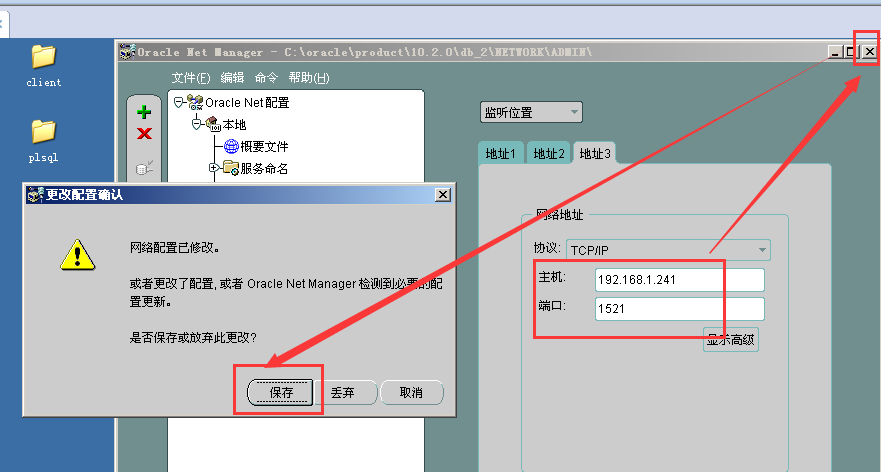Click the green plus create icon
Viewport: 881px width, 472px height.
[x=144, y=112]
